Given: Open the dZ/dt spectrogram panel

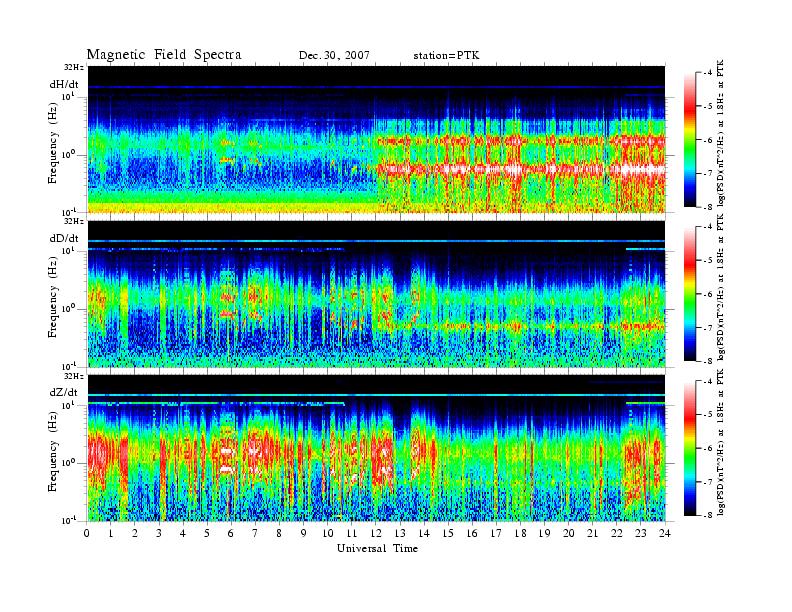Looking at the screenshot, I should (376, 448).
